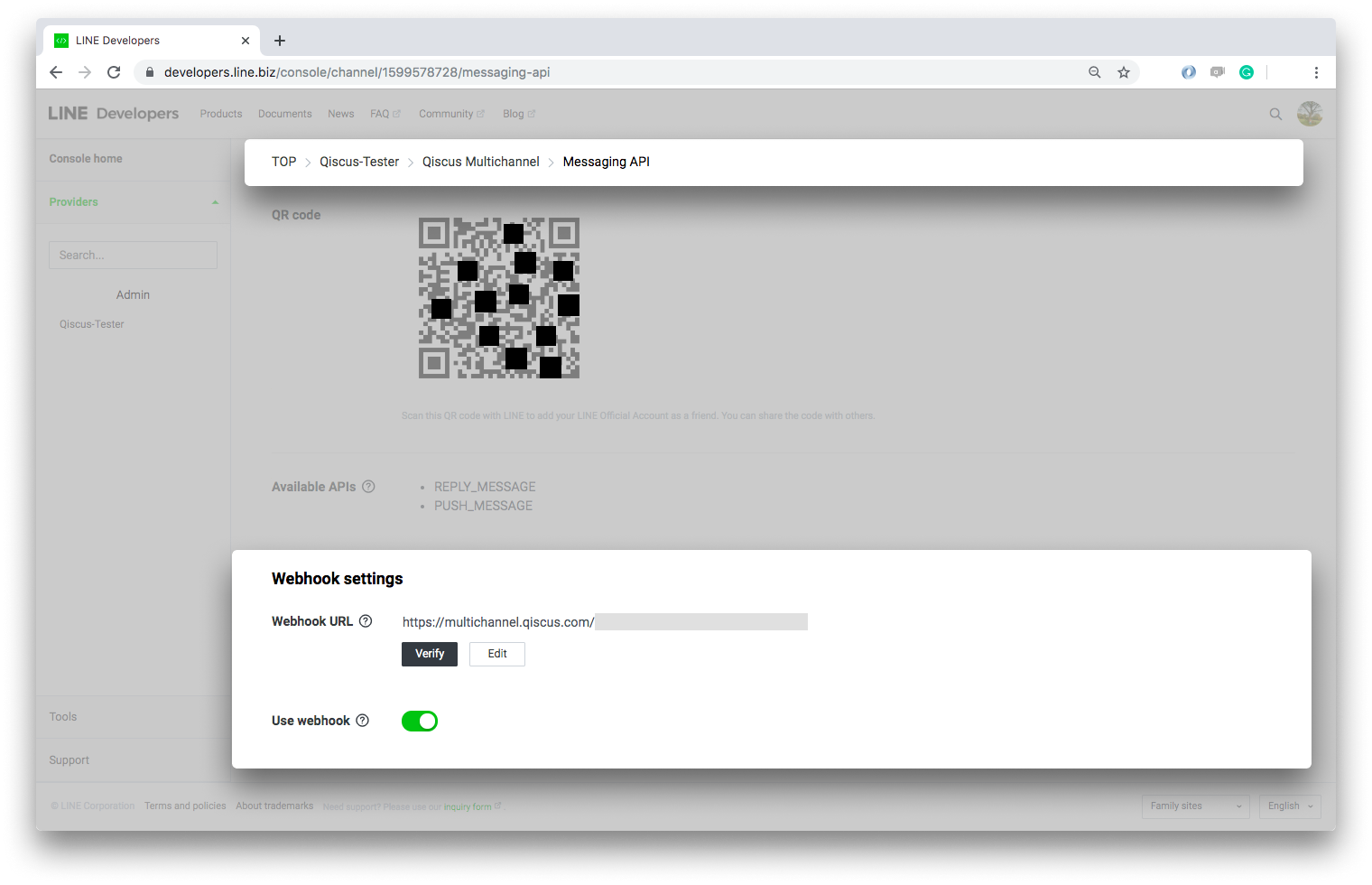Open the News menu item
Screen dimensions: 1372x885
point(341,114)
